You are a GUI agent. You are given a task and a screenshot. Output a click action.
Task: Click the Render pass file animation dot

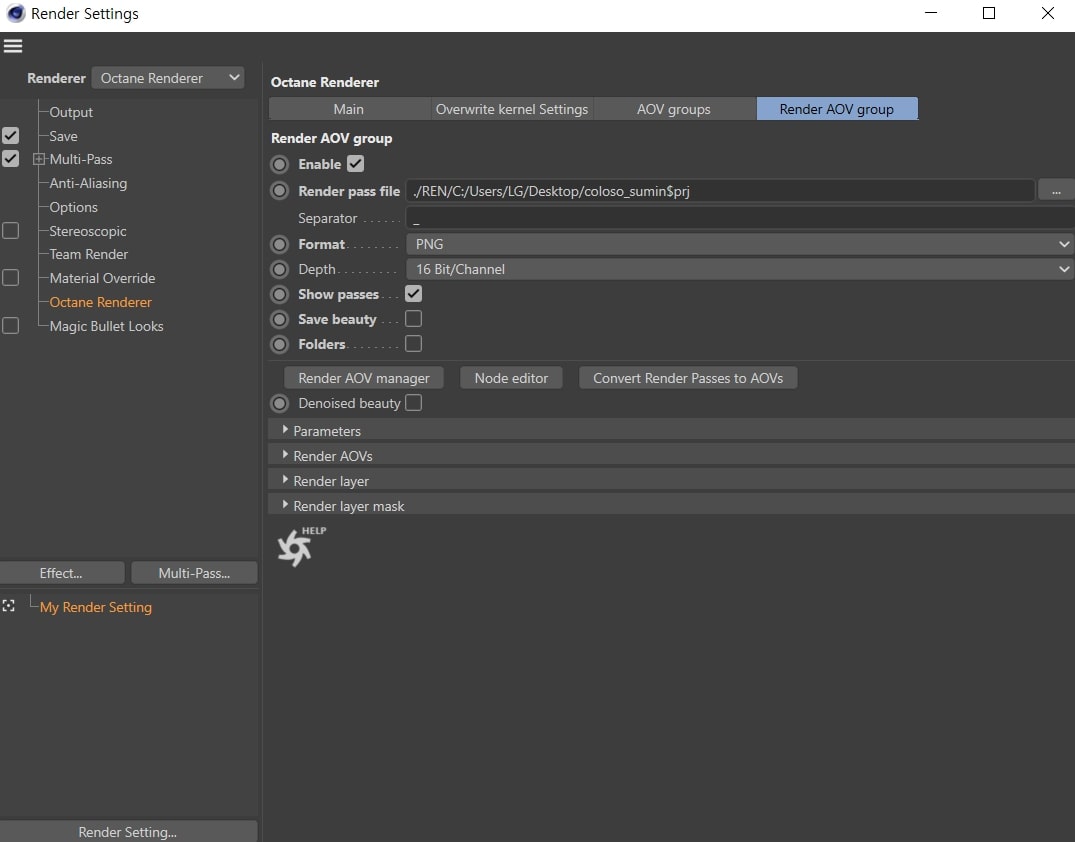pyautogui.click(x=280, y=191)
